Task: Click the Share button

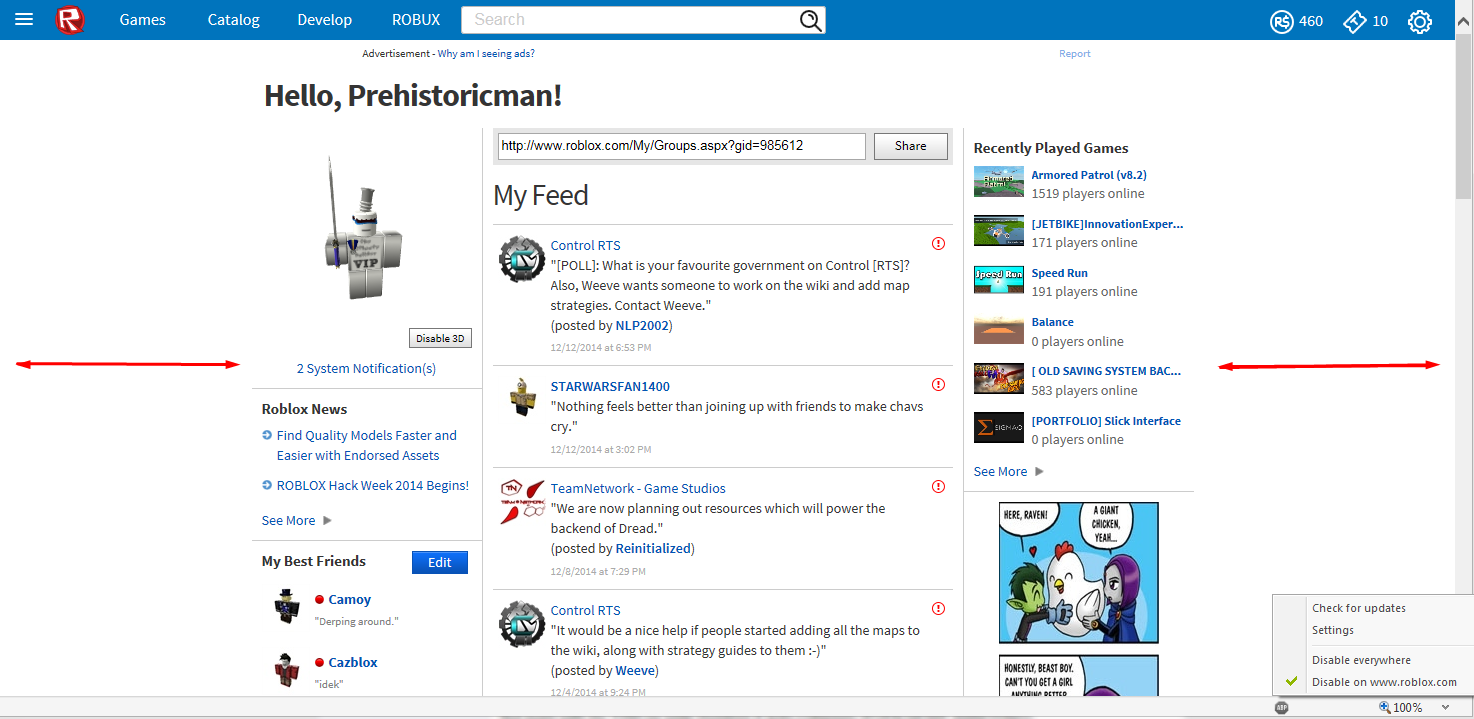Action: point(910,146)
